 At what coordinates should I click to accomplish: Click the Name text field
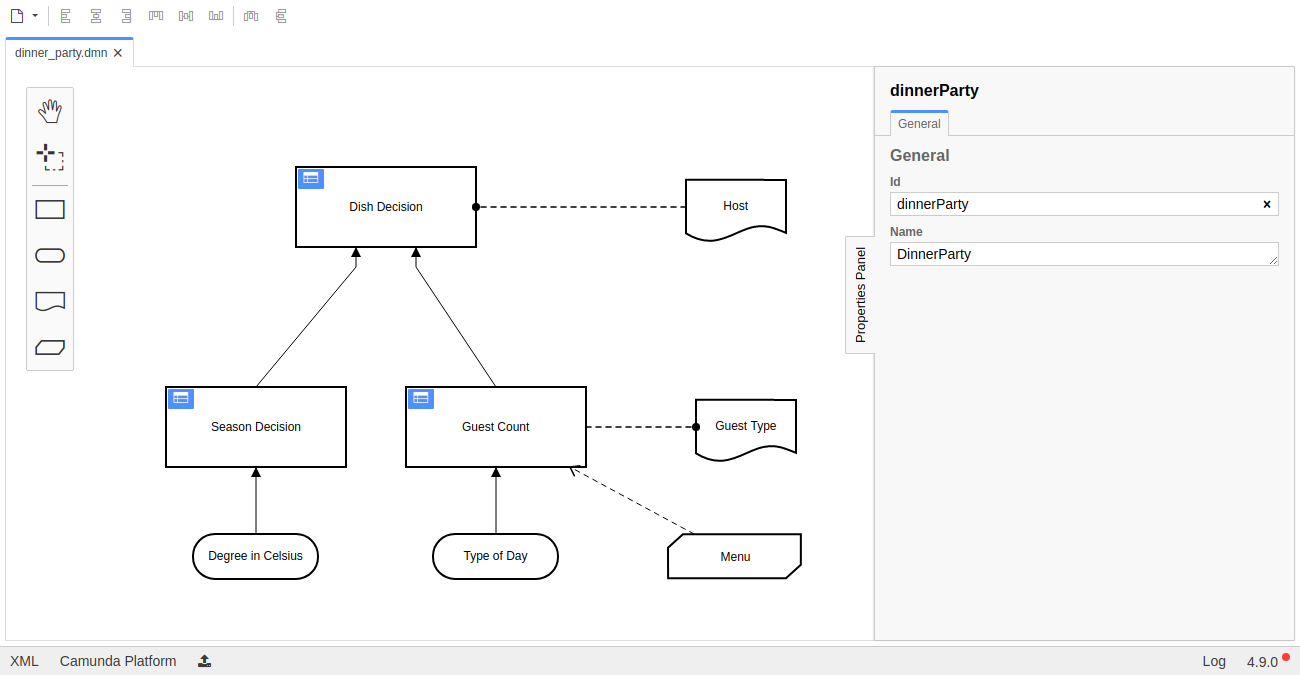[x=1080, y=254]
